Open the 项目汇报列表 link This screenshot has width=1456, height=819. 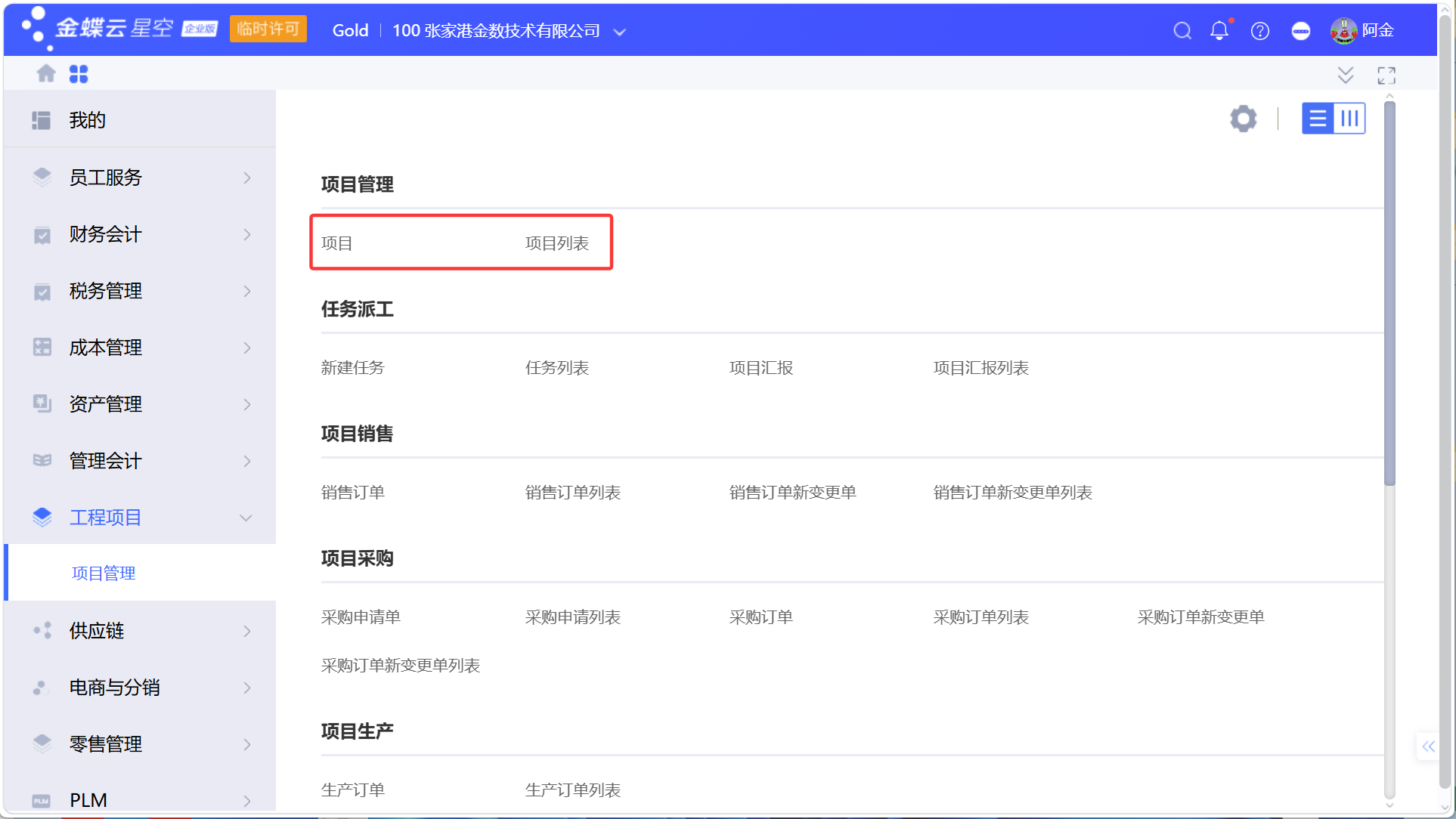click(x=981, y=368)
